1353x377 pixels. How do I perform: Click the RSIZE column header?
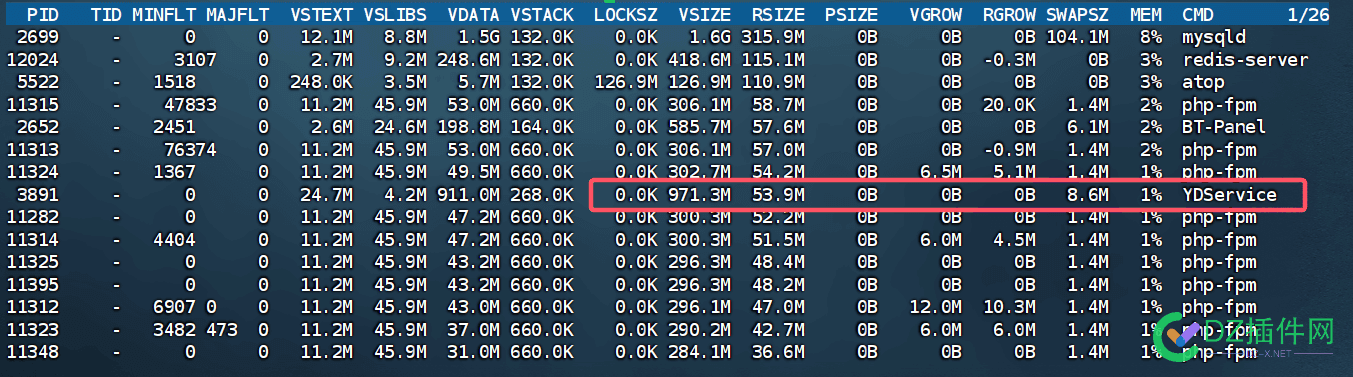pos(778,15)
